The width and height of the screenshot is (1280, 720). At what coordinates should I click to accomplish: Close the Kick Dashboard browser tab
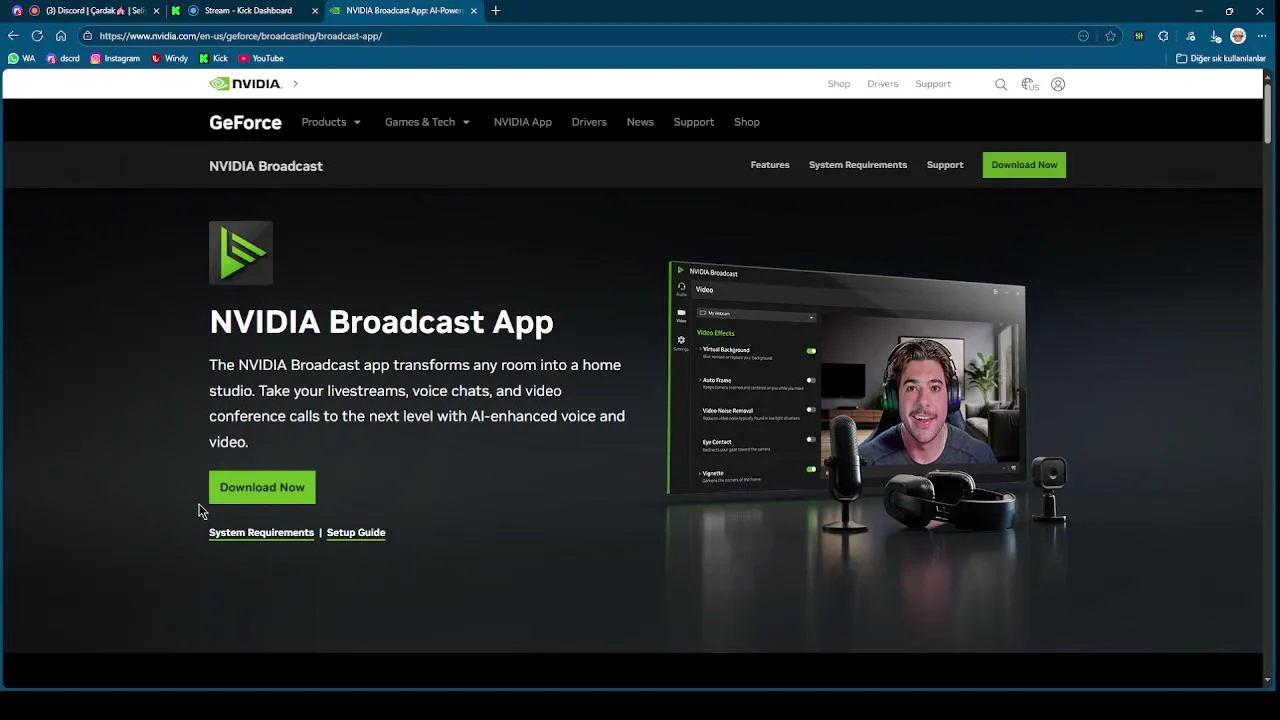pos(315,11)
